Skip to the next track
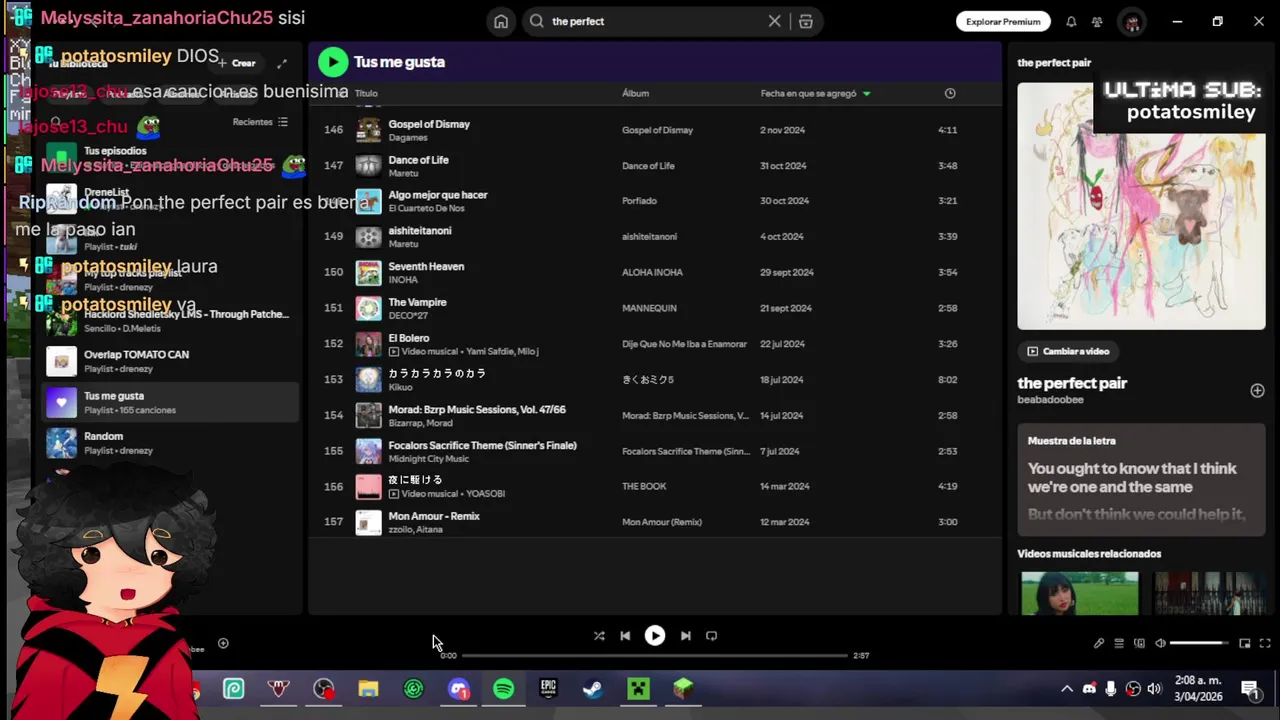The width and height of the screenshot is (1280, 720). (x=685, y=635)
